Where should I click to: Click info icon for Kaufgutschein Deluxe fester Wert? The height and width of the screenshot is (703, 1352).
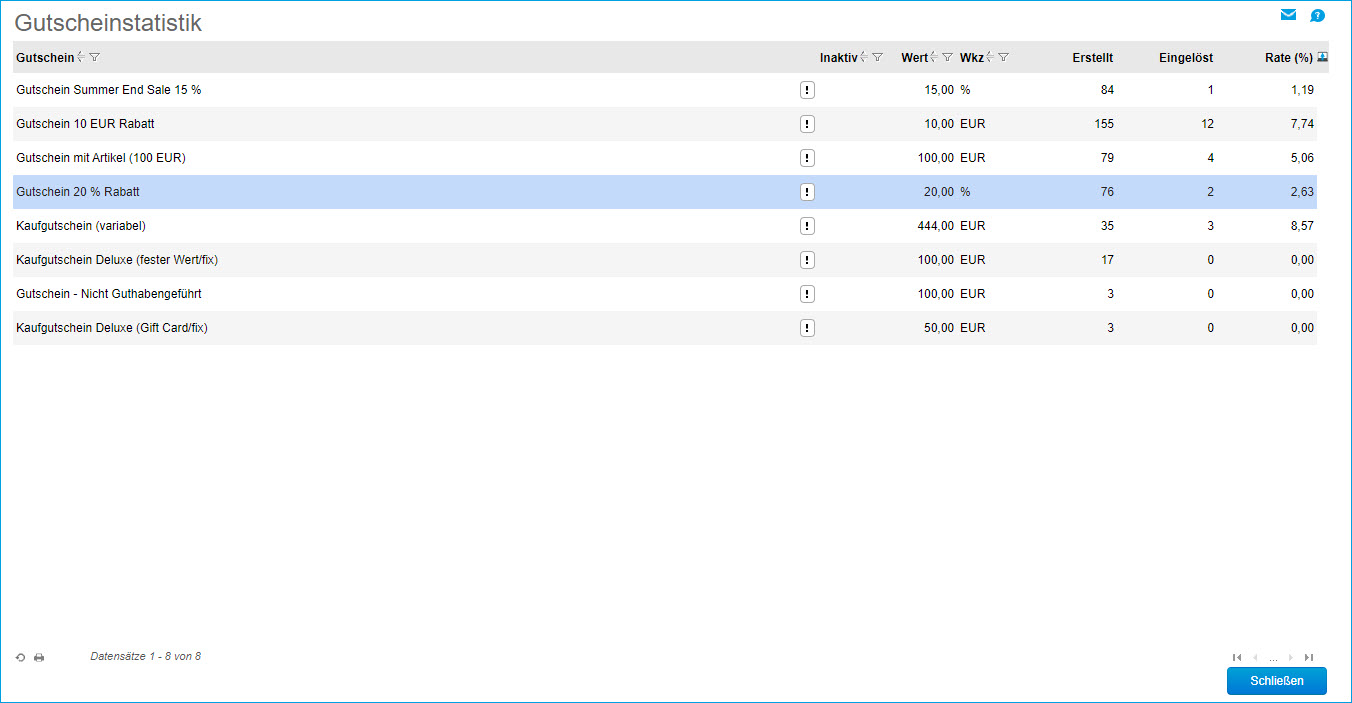tap(807, 260)
